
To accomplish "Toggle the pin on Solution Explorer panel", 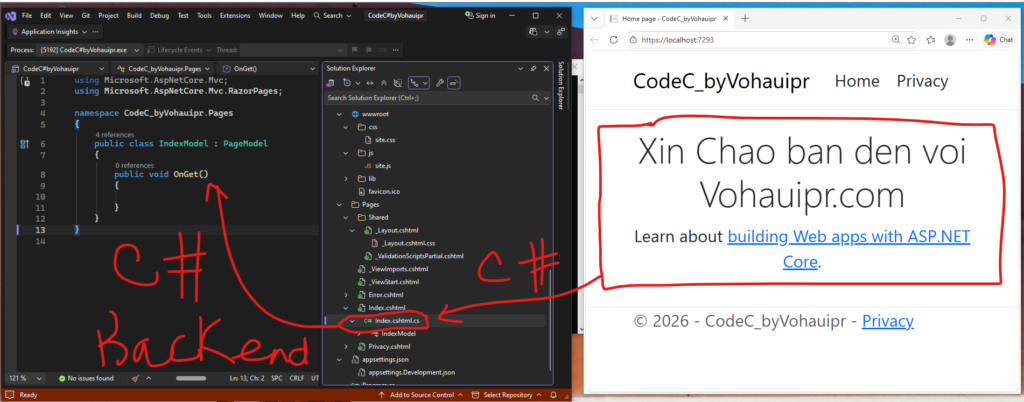I will pos(533,68).
